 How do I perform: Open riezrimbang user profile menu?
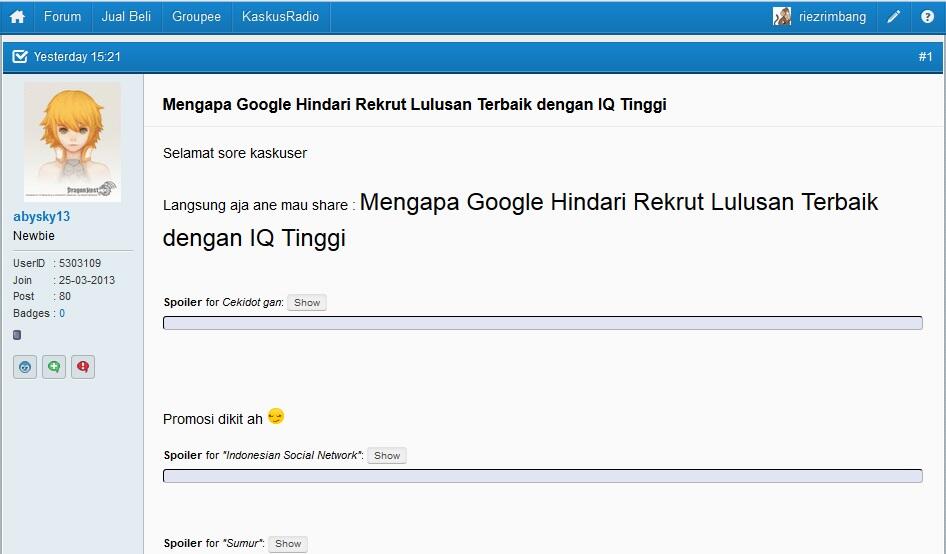point(832,16)
